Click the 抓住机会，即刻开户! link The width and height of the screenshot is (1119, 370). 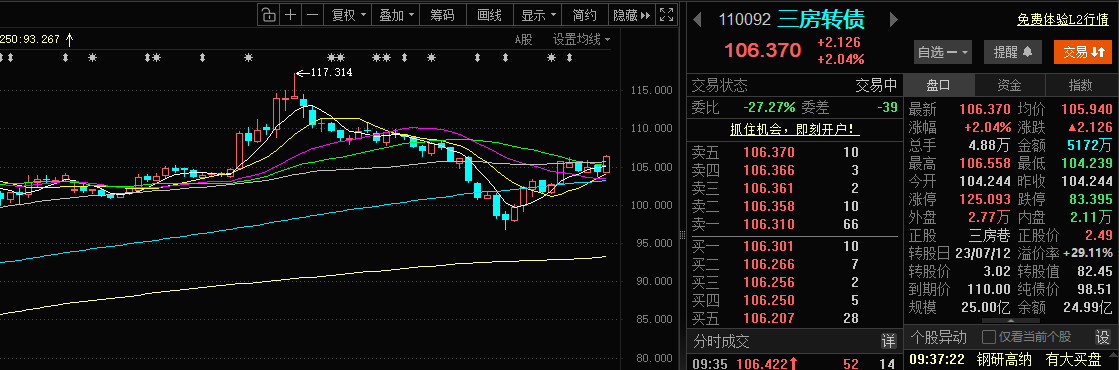point(794,129)
